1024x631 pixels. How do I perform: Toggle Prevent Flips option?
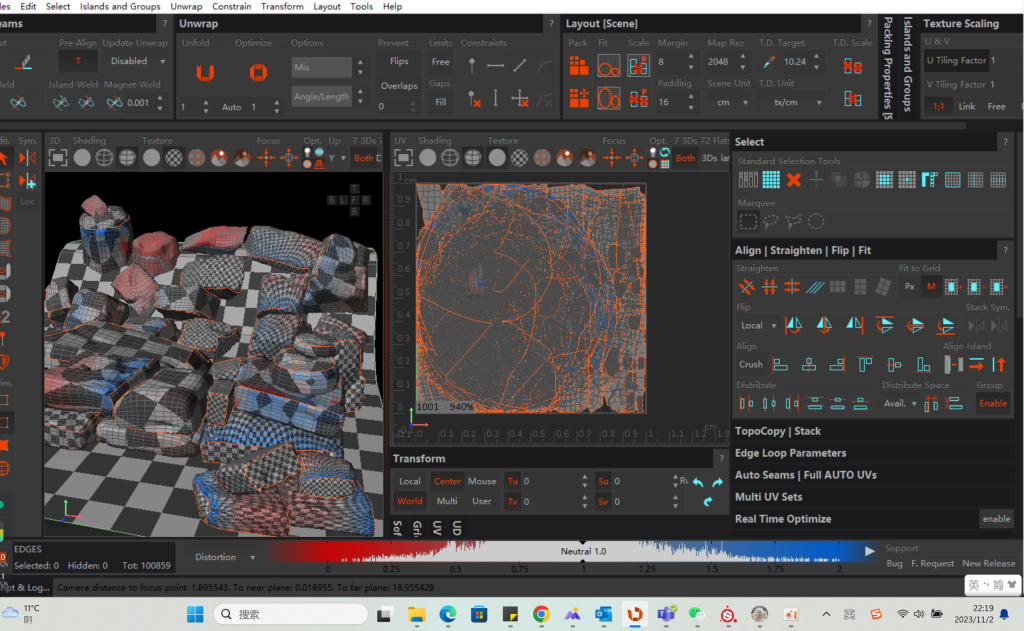pyautogui.click(x=399, y=61)
